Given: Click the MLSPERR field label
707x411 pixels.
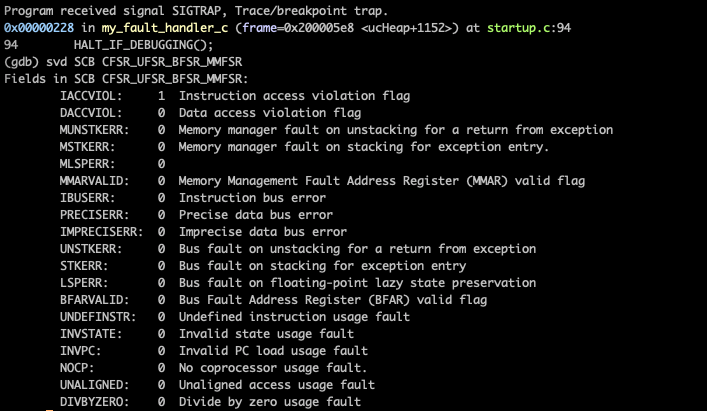Looking at the screenshot, I should 87,163.
